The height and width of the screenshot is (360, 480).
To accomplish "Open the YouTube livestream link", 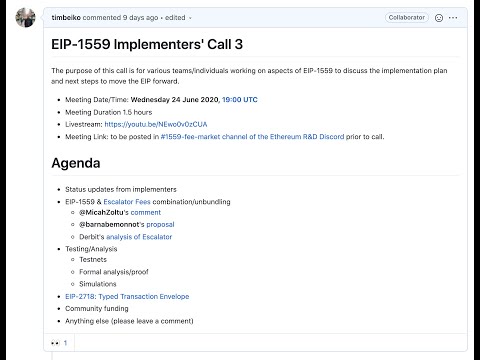I will tap(156, 124).
